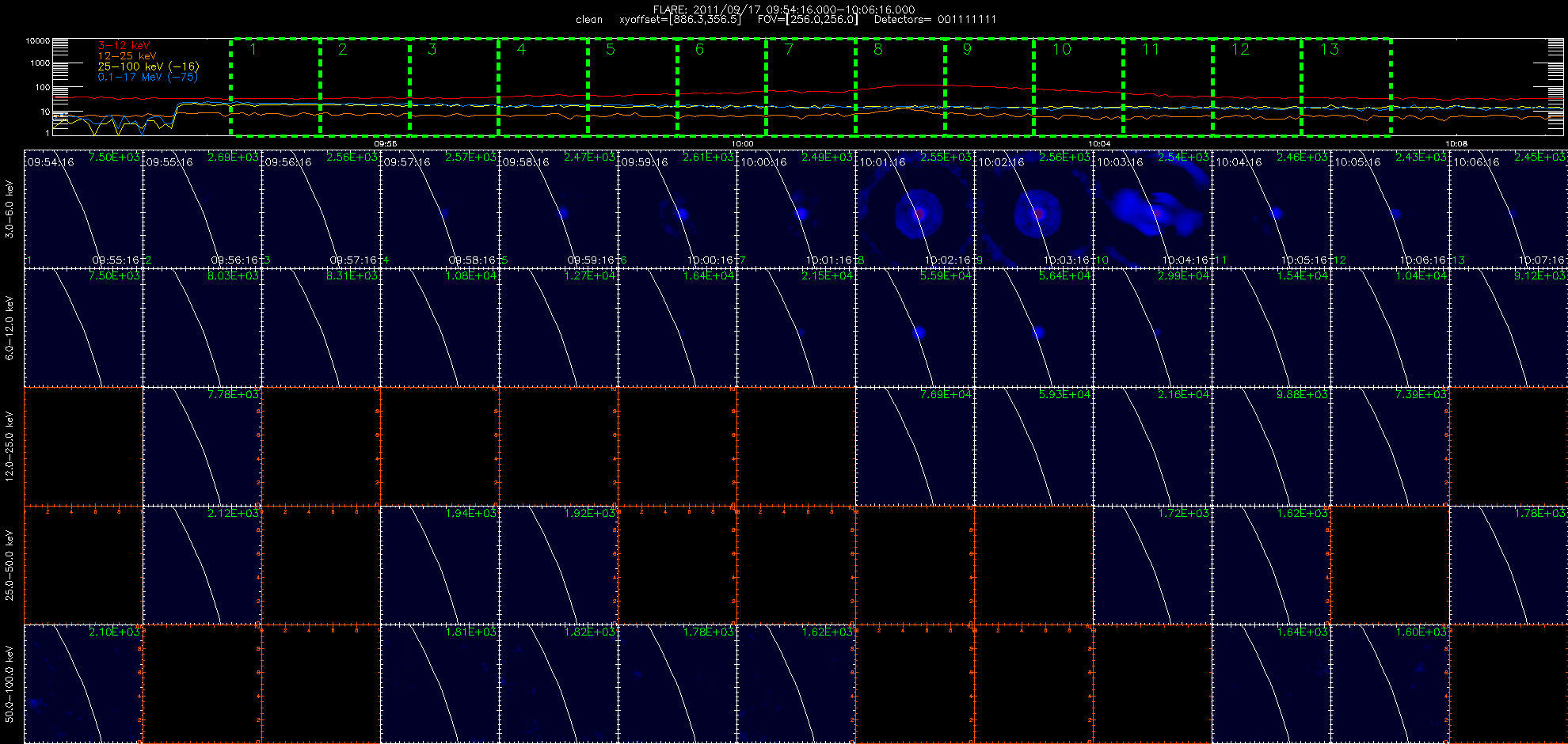Viewport: 1568px width, 744px height.
Task: Select interval 8 box in the light curve
Action: 900,87
